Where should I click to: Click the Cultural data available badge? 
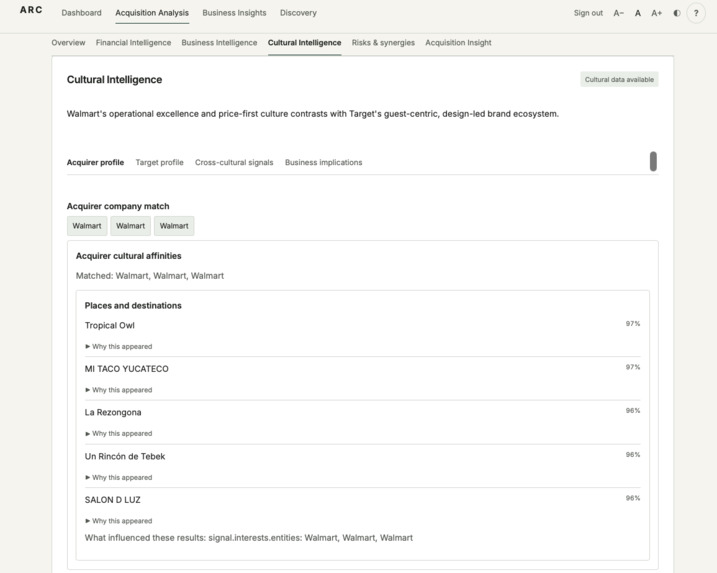tap(619, 80)
